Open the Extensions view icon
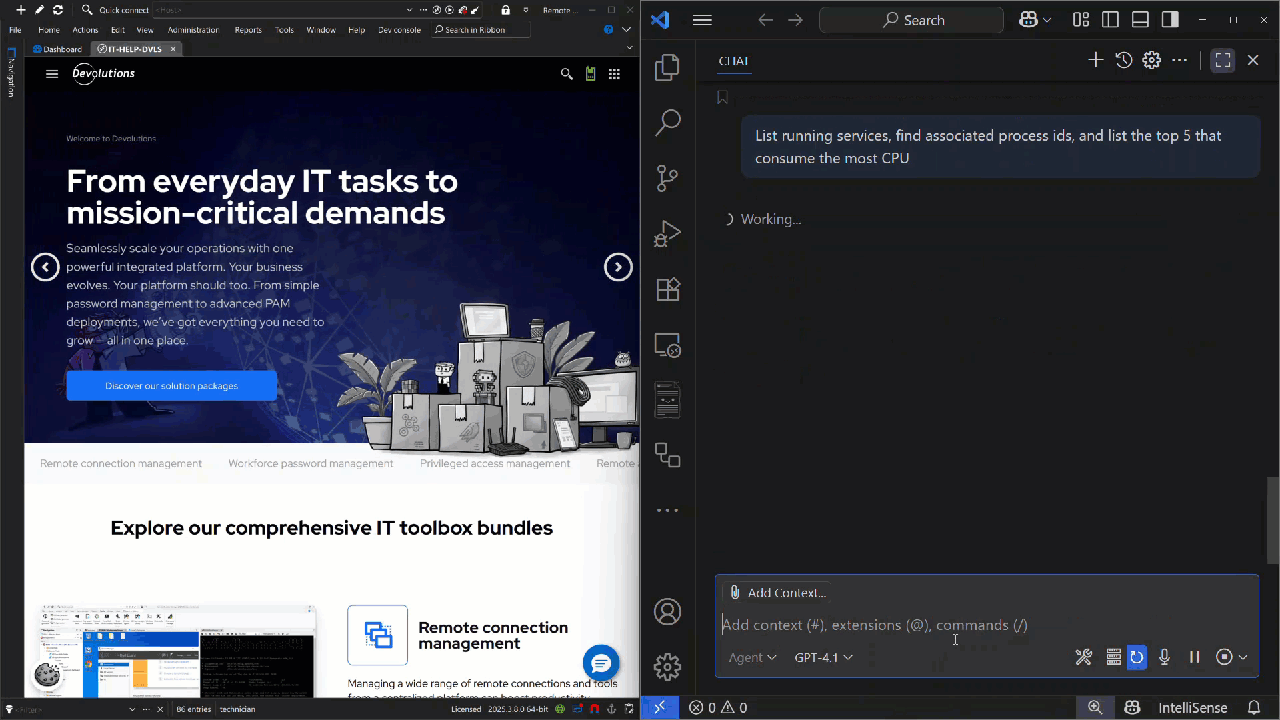This screenshot has height=720, width=1280. [667, 290]
